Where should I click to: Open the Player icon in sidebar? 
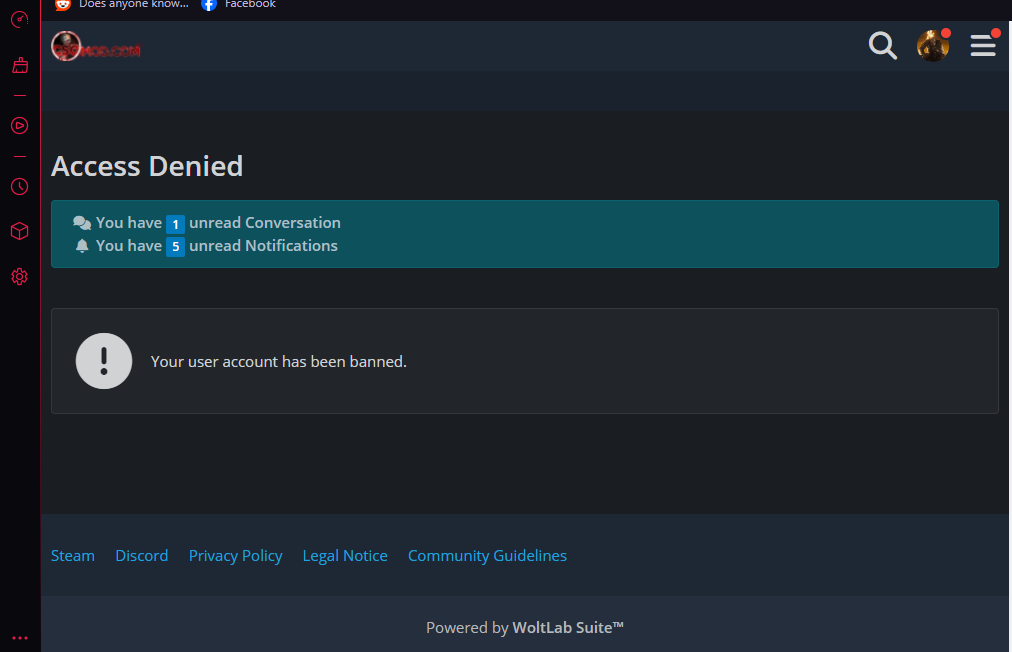click(19, 126)
